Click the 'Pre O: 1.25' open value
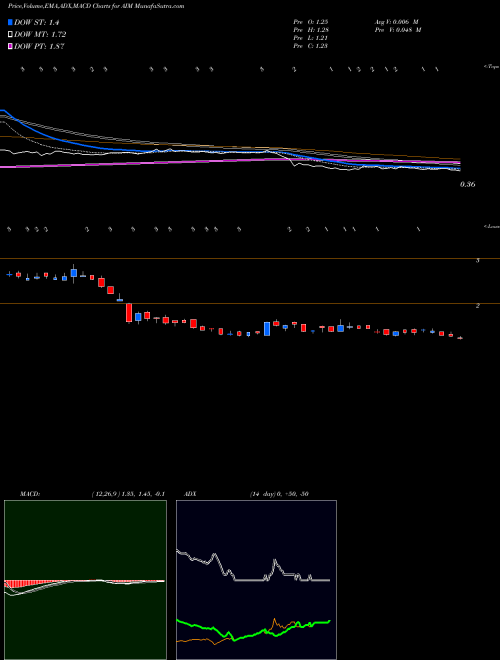The width and height of the screenshot is (500, 660). click(311, 22)
